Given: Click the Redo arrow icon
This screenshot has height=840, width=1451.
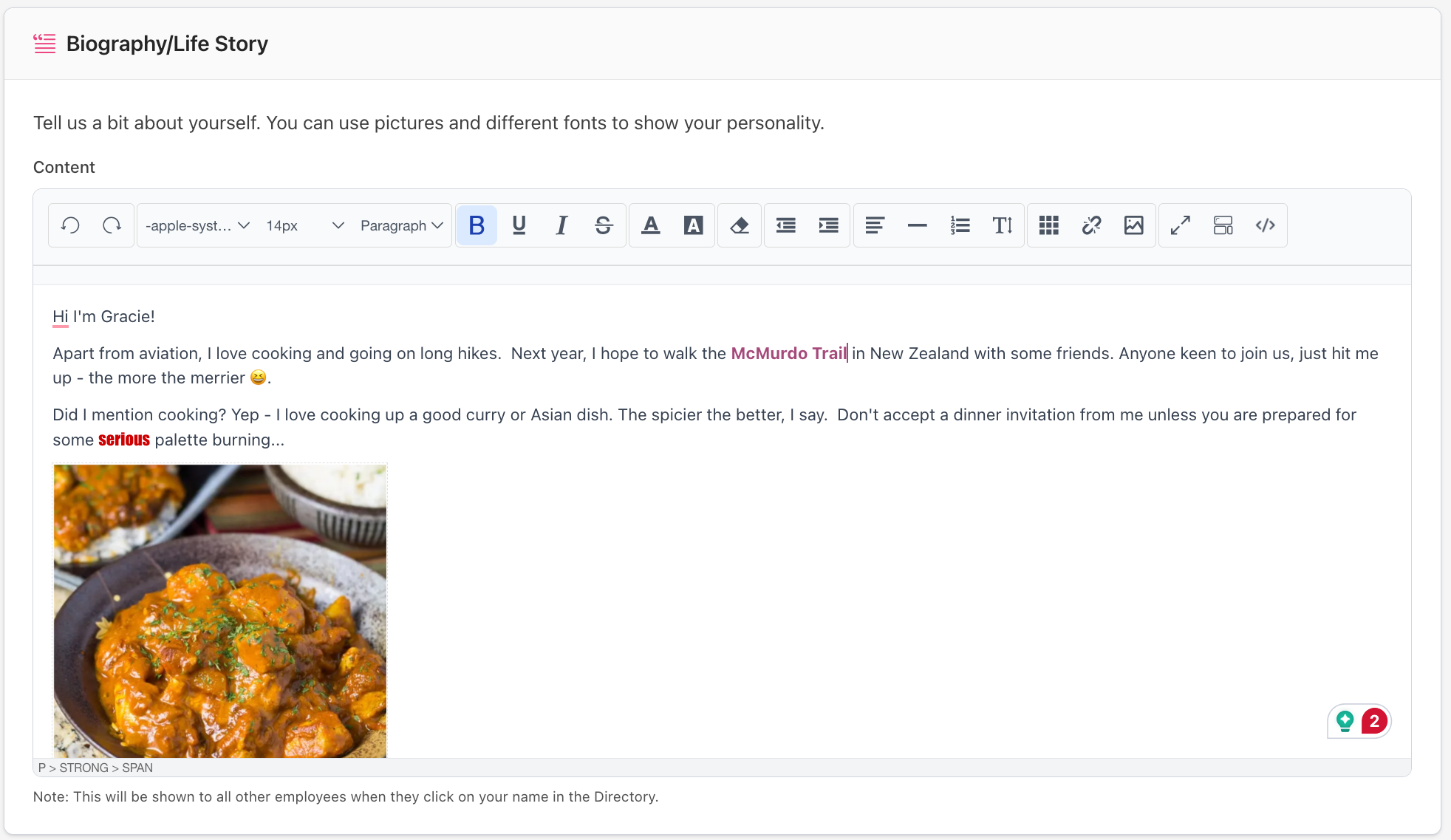Looking at the screenshot, I should click(x=112, y=225).
